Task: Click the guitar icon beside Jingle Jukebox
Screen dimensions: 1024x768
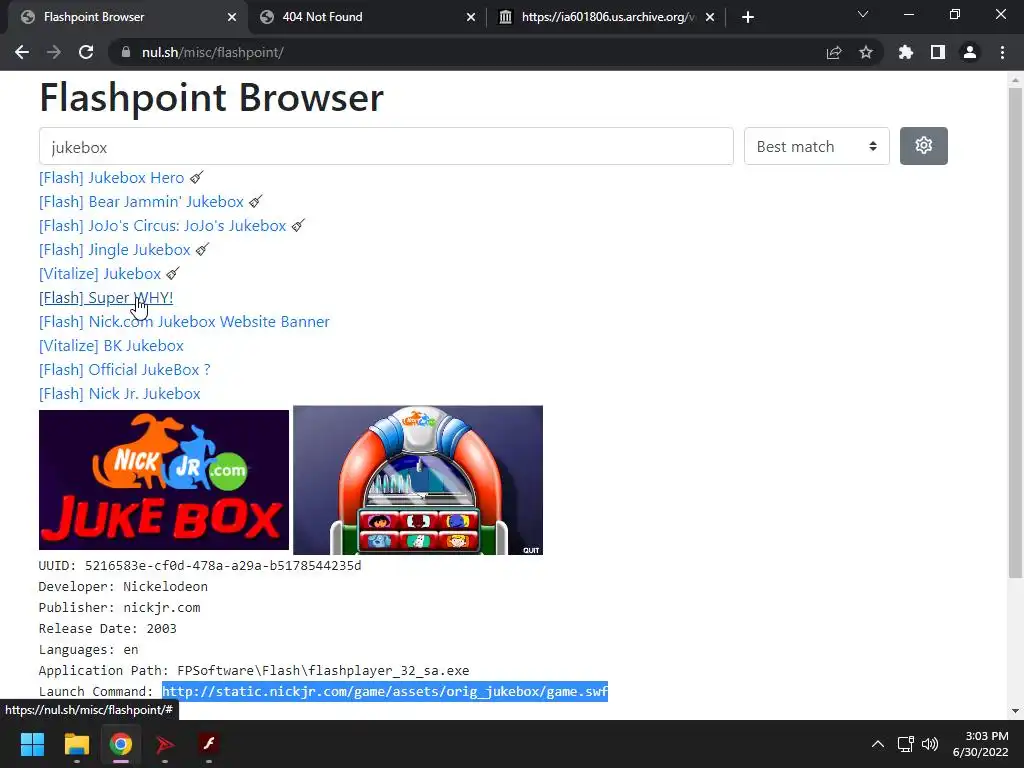Action: pos(202,249)
